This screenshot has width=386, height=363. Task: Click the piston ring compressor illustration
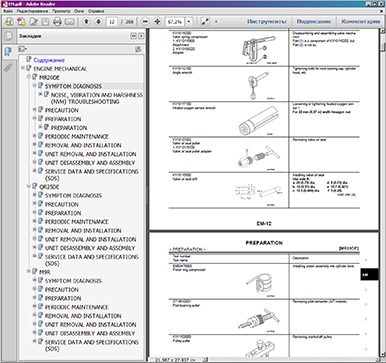pos(259,283)
